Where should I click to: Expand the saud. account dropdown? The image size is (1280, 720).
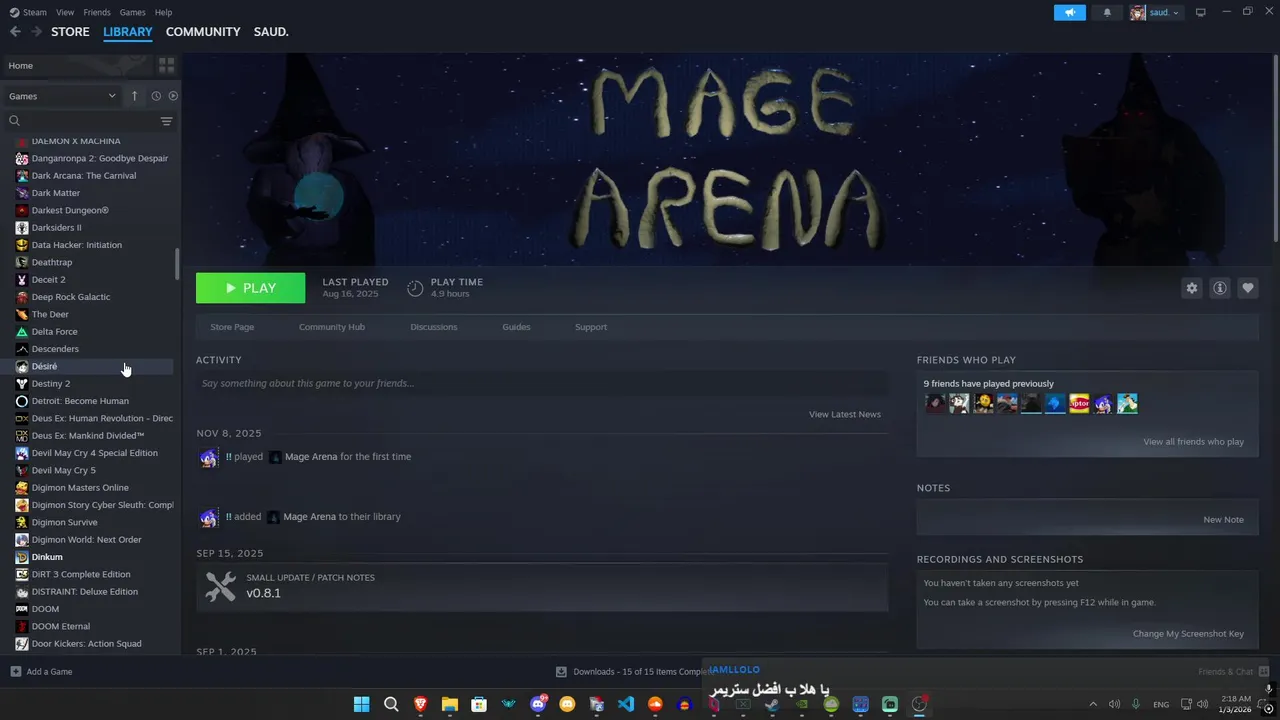(x=1155, y=12)
